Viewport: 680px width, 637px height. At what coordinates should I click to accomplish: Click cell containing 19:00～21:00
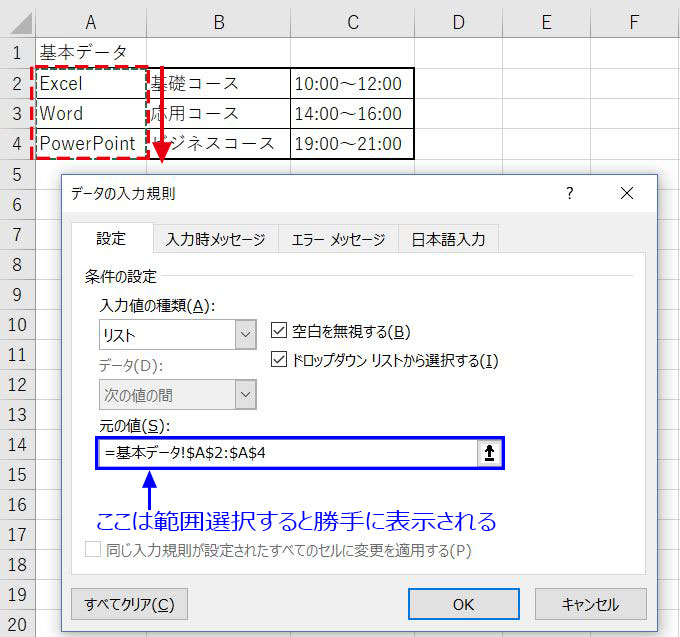tap(353, 144)
